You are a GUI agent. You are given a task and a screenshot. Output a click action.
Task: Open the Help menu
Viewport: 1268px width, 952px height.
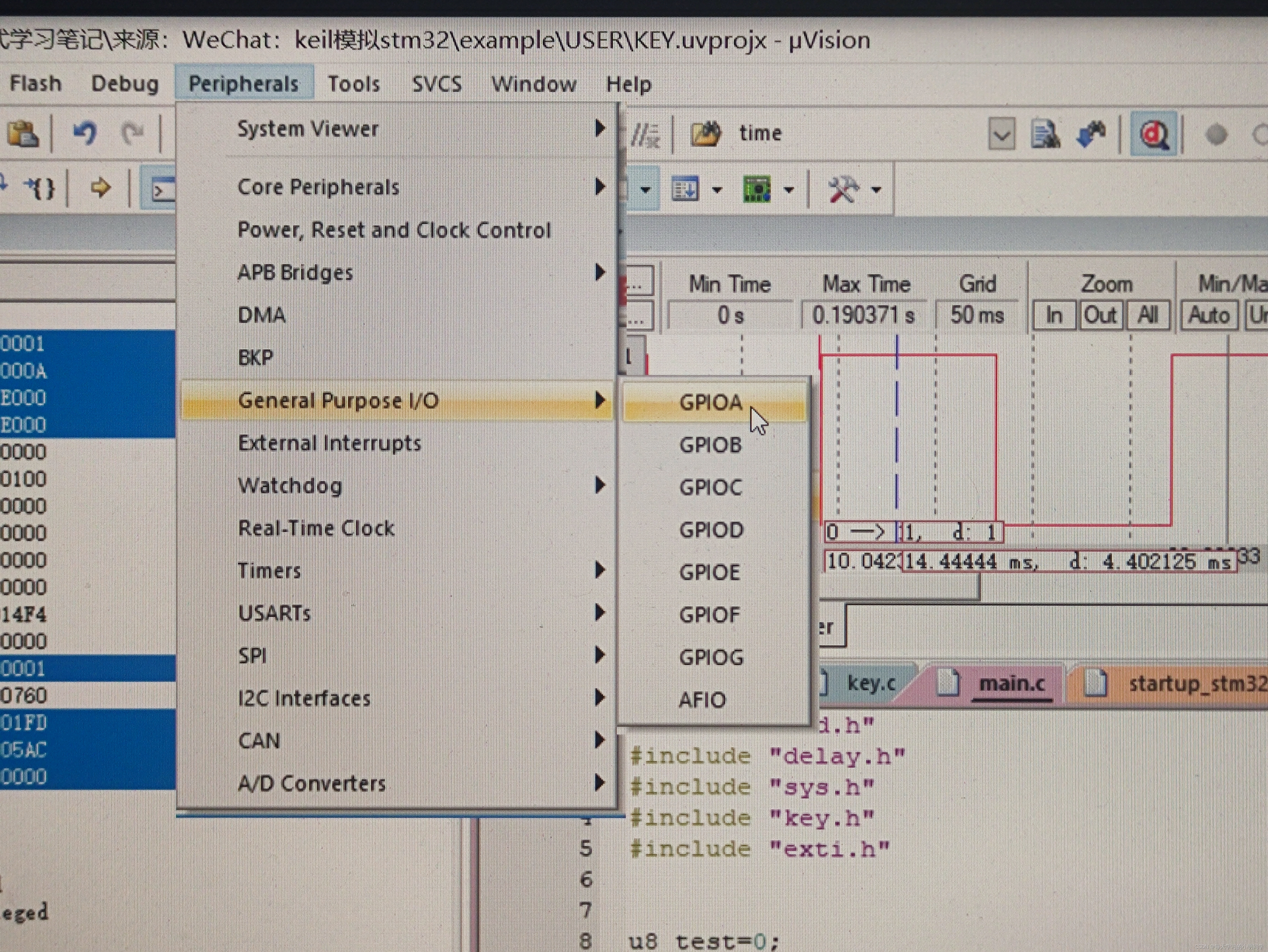629,84
